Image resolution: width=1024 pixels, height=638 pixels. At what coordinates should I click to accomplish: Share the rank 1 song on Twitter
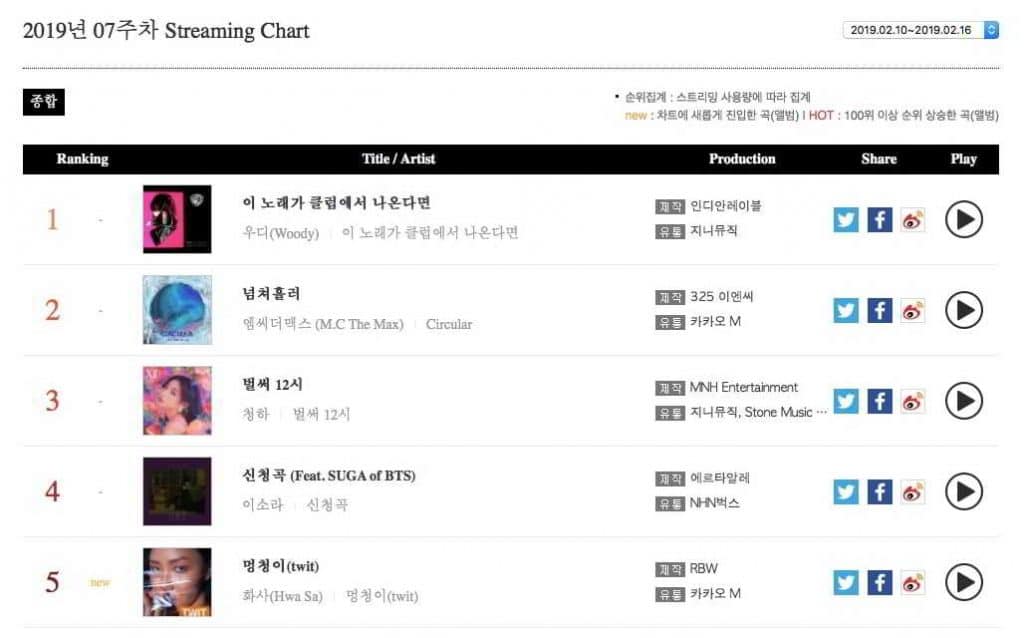click(x=846, y=219)
